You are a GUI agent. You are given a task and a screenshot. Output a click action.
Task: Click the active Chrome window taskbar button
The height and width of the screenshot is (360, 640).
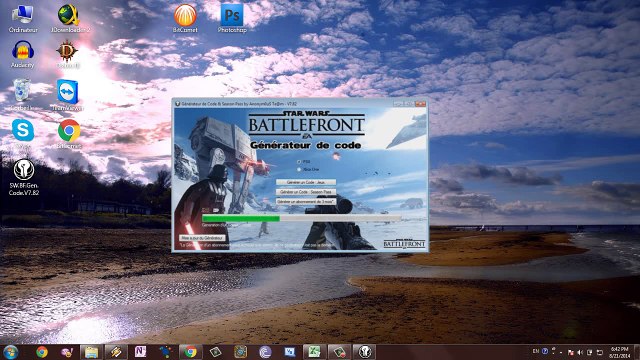pos(190,352)
